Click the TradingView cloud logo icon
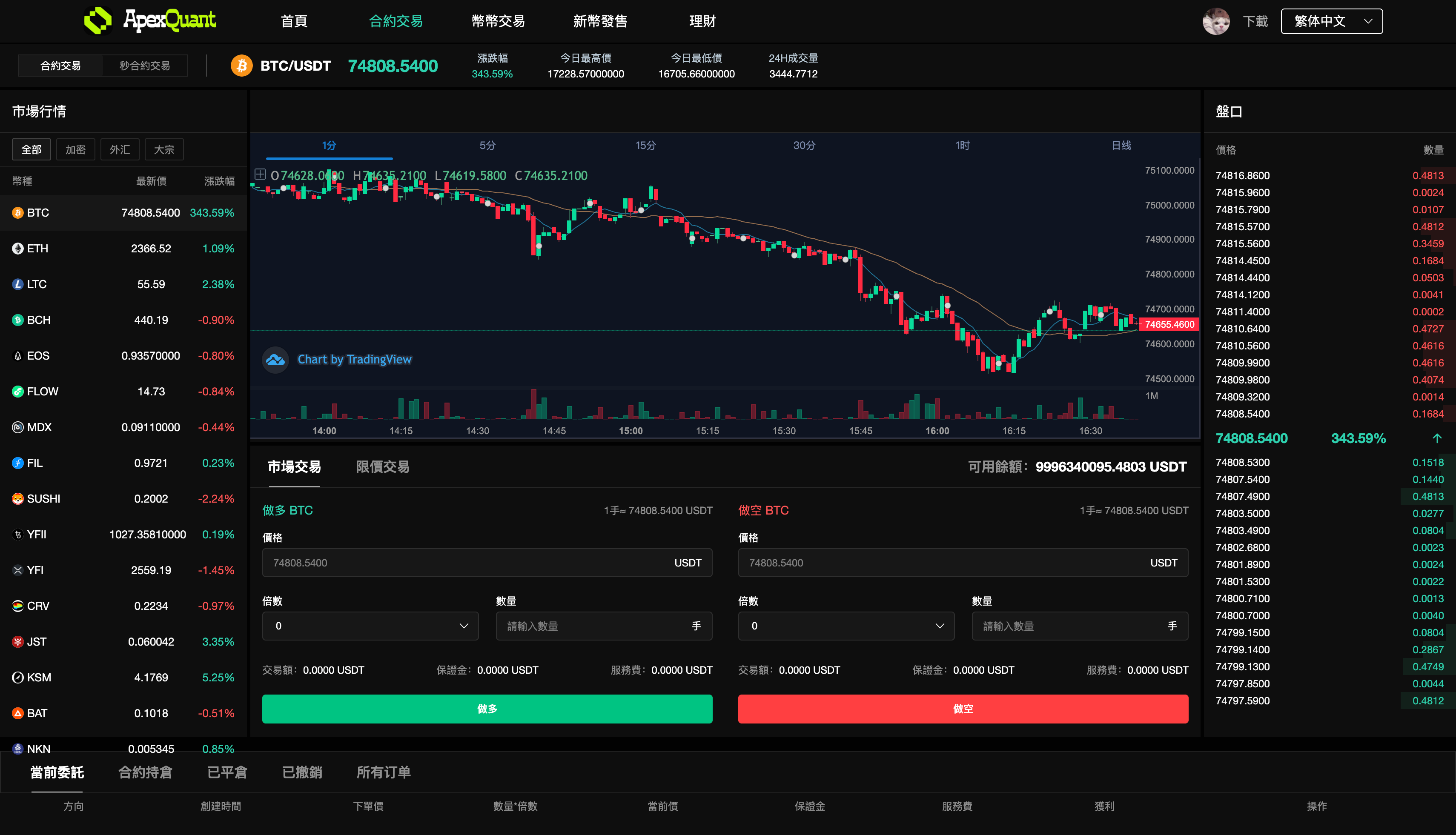This screenshot has width=1456, height=835. [x=275, y=360]
